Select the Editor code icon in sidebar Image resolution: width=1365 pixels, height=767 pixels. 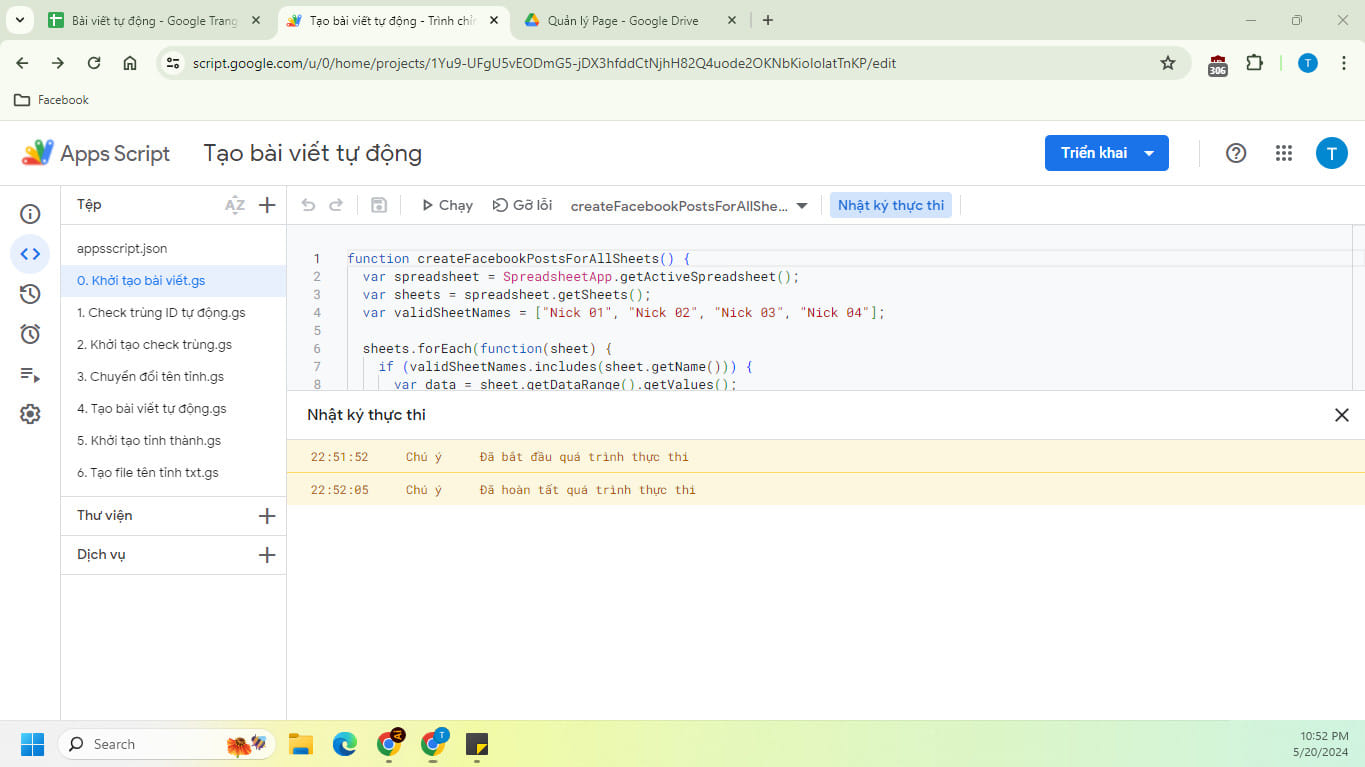point(30,254)
